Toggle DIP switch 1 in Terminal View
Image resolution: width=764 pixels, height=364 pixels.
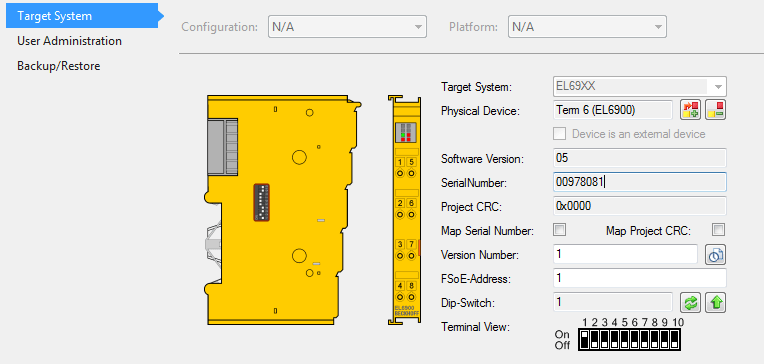pyautogui.click(x=585, y=339)
